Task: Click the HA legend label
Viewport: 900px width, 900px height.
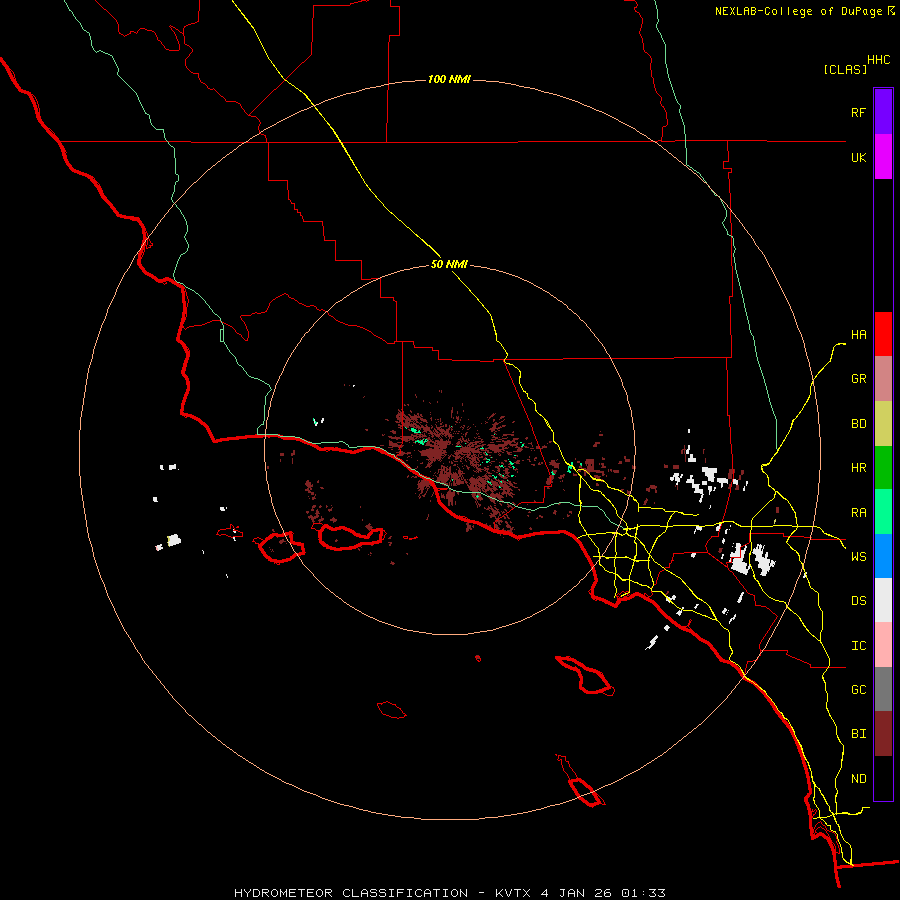Action: click(x=858, y=335)
